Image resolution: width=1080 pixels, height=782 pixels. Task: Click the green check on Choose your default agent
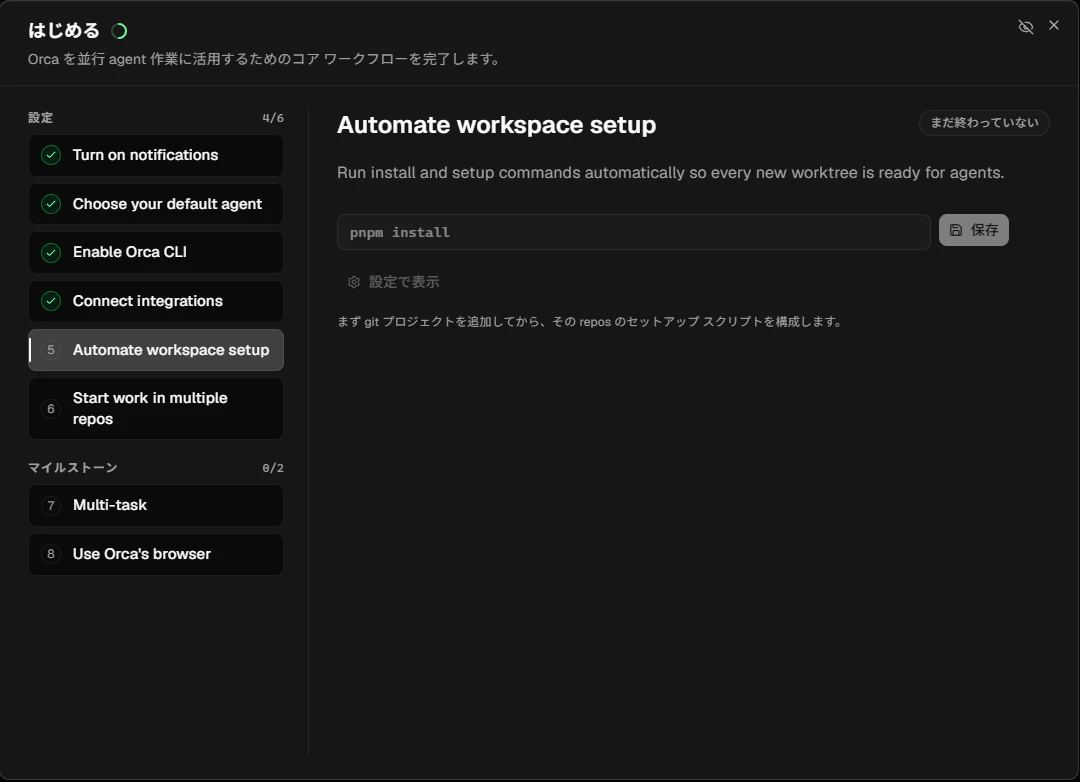pyautogui.click(x=51, y=204)
